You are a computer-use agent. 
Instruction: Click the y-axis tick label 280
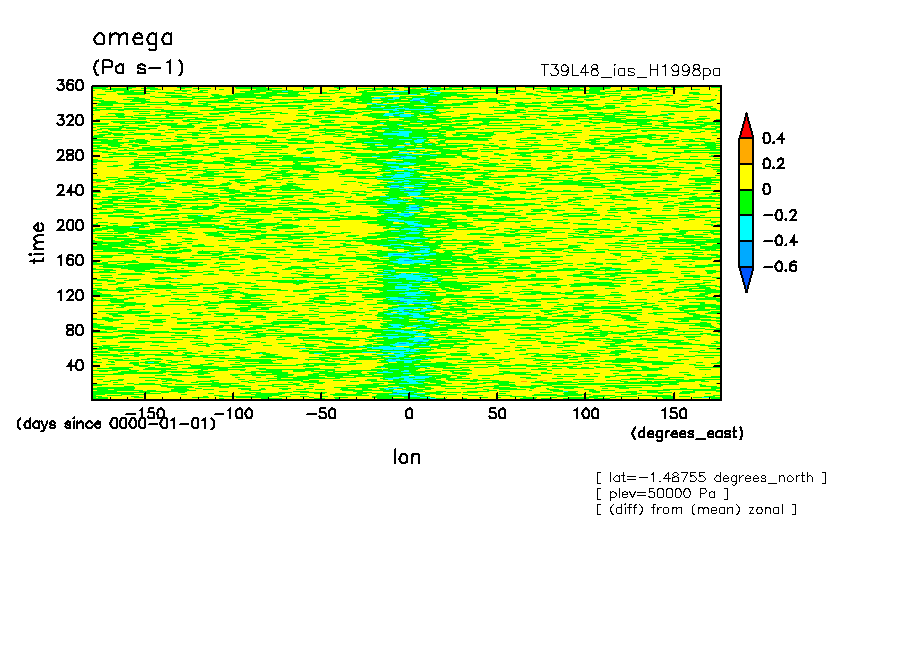coord(70,156)
